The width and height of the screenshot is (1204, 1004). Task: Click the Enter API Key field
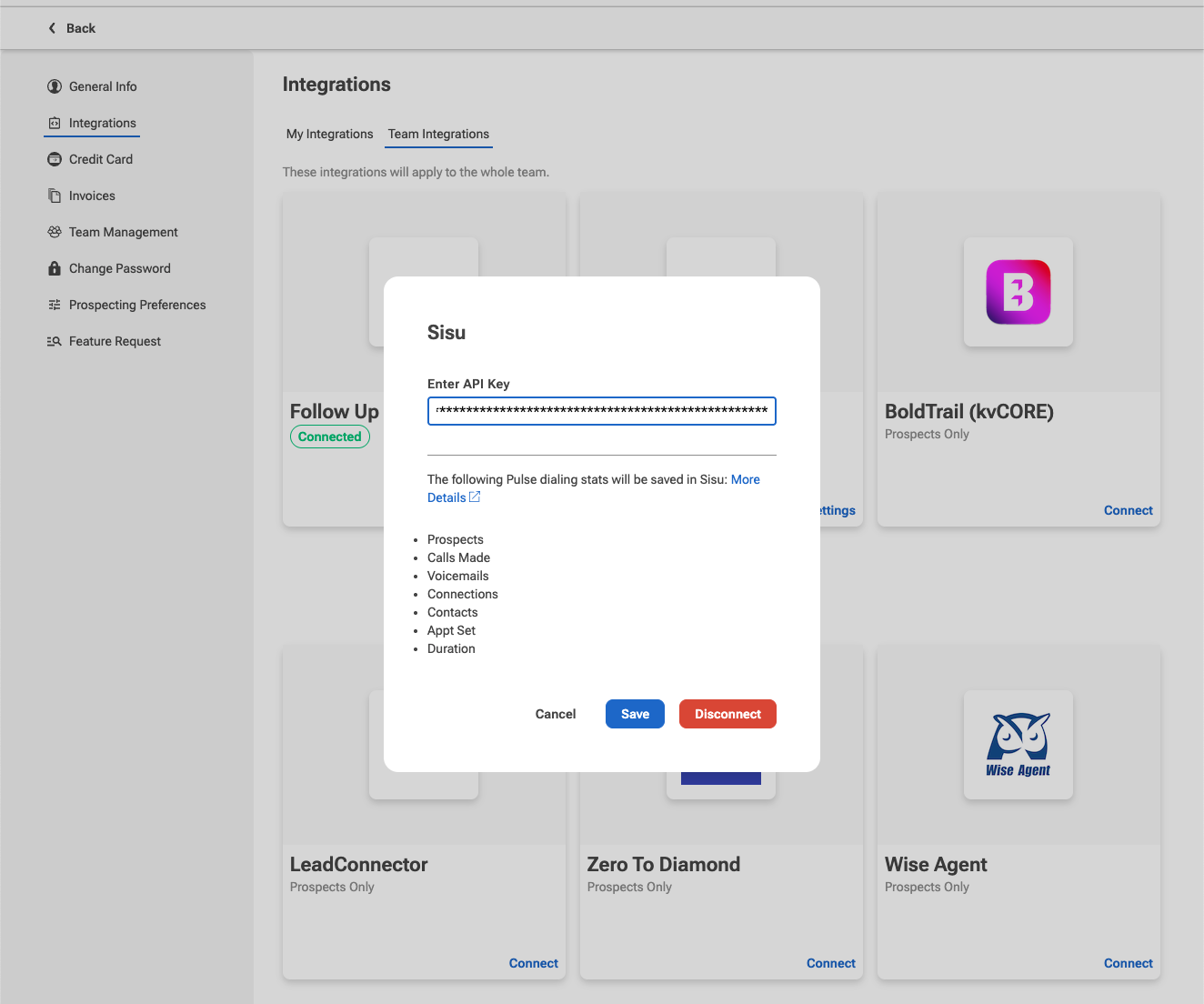tap(602, 411)
